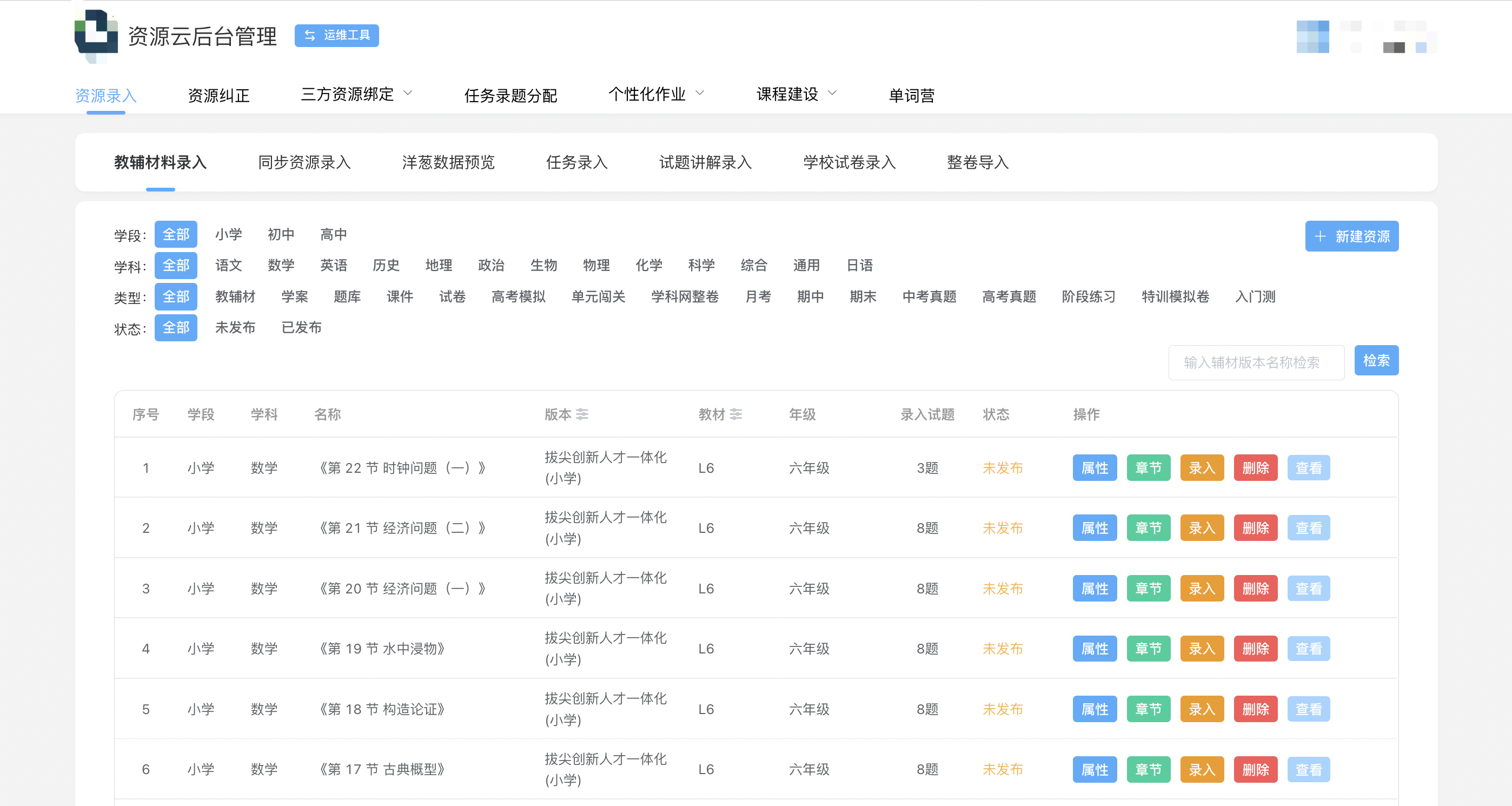This screenshot has width=1512, height=806.
Task: Filter 类型 by 教辅材
Action: [x=235, y=296]
